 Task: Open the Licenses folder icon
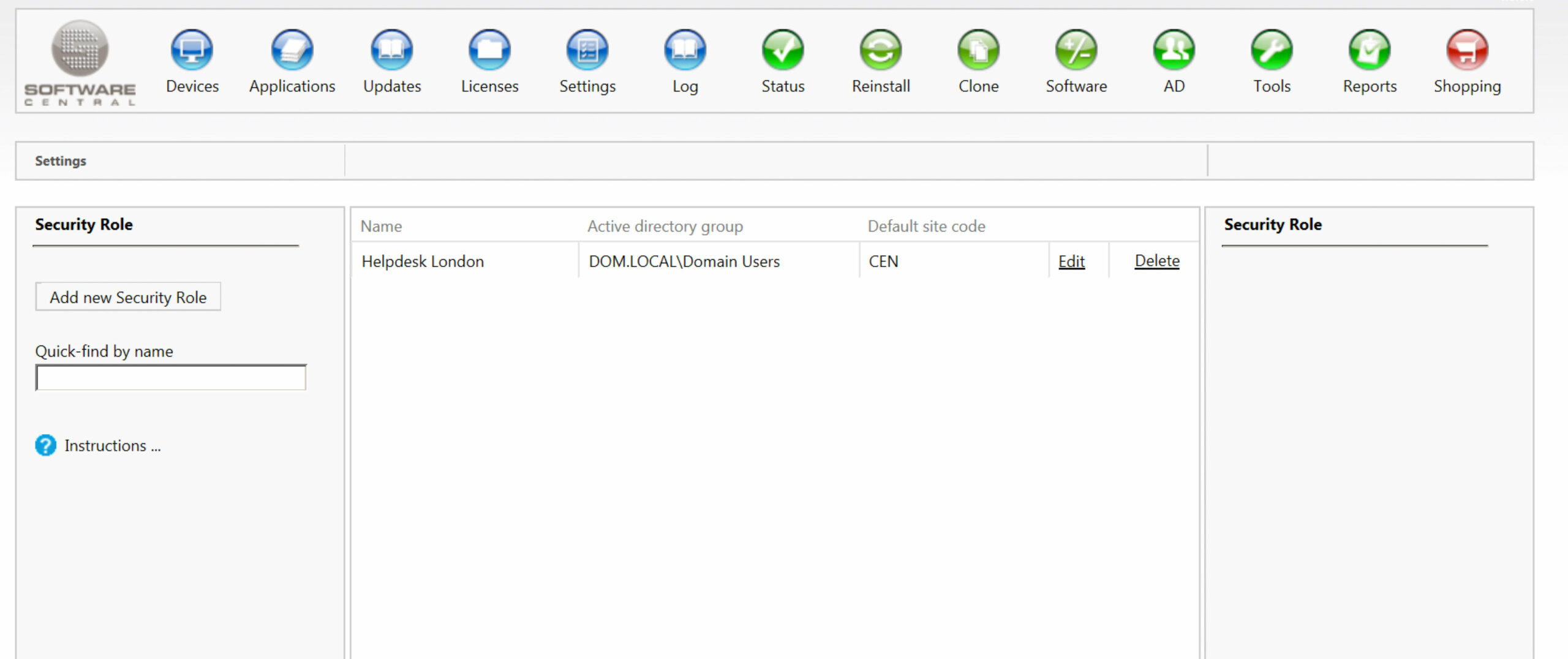489,50
